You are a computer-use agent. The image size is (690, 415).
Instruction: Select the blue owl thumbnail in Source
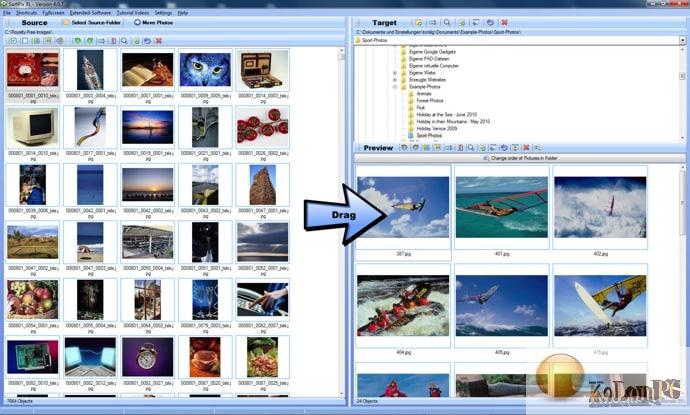205,70
